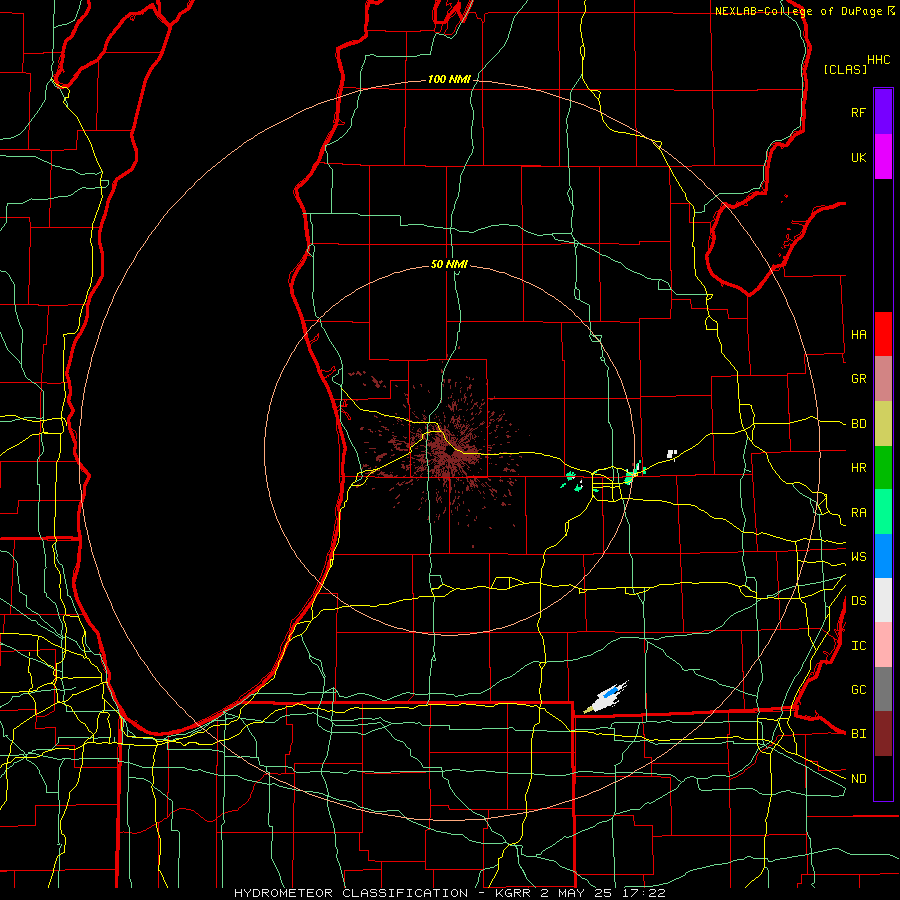Click the blue WS legend swatch
This screenshot has height=900, width=900.
[883, 556]
